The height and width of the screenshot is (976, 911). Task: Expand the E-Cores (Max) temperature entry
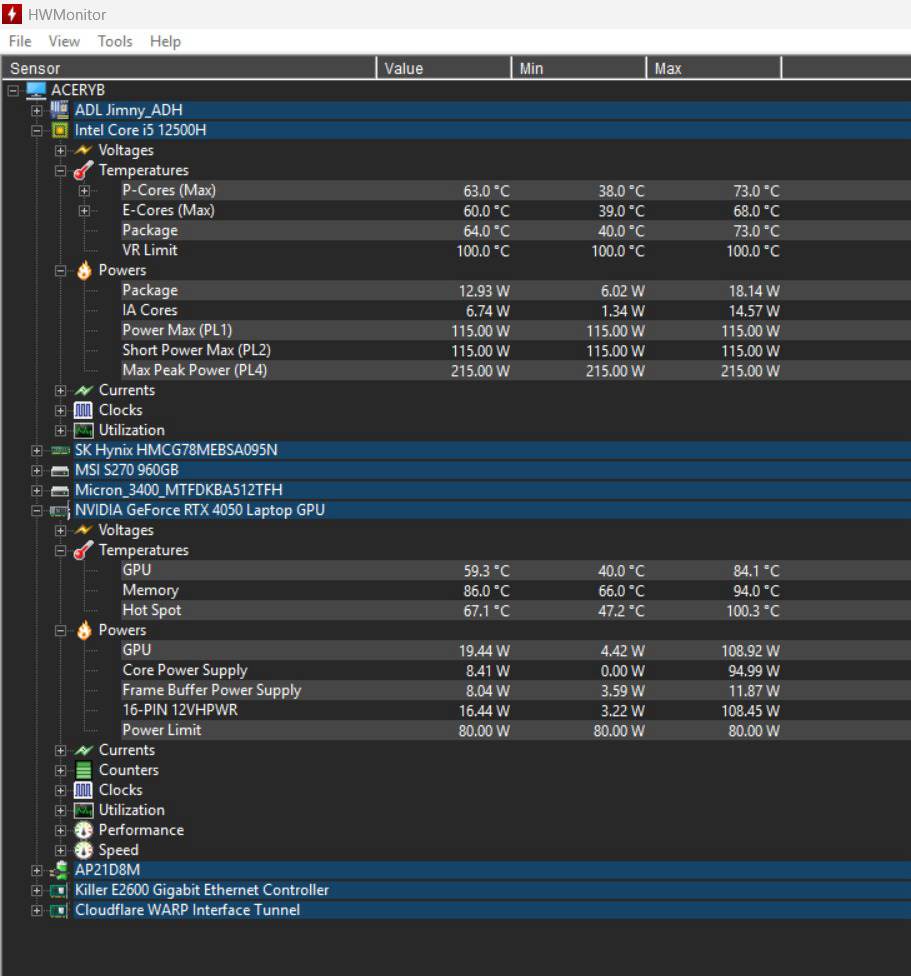point(85,211)
